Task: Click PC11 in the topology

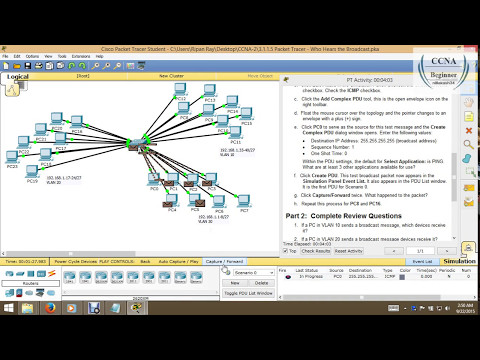Action: 235,133
